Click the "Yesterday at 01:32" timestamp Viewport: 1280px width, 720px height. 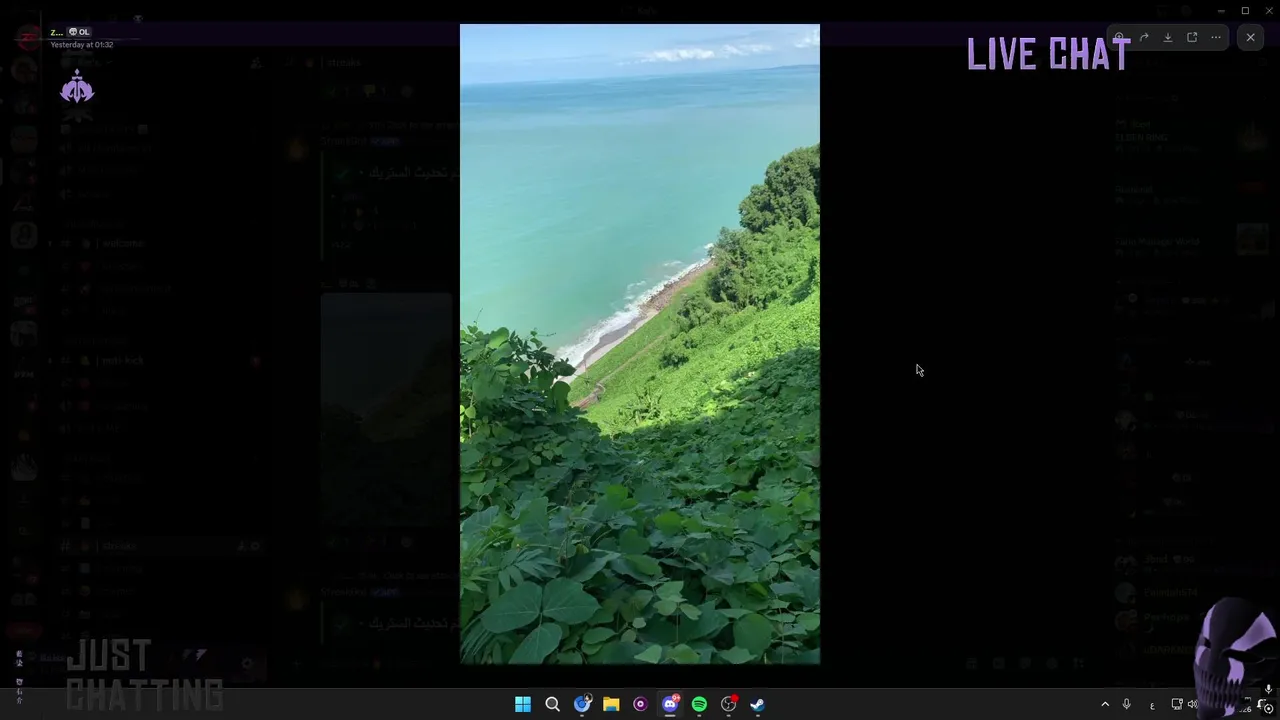coord(82,45)
